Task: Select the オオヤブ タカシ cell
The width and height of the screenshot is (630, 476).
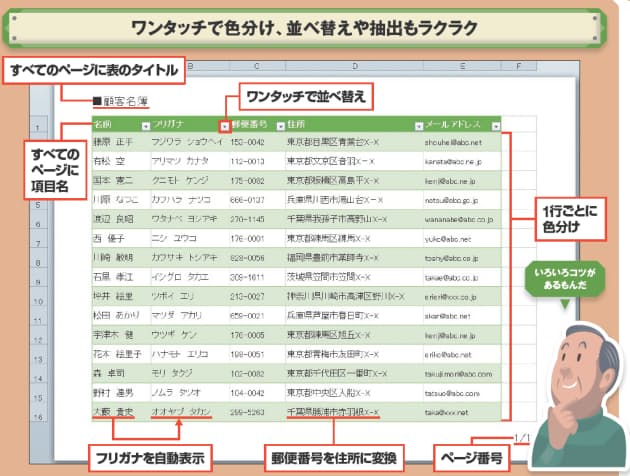Action: tap(190, 412)
